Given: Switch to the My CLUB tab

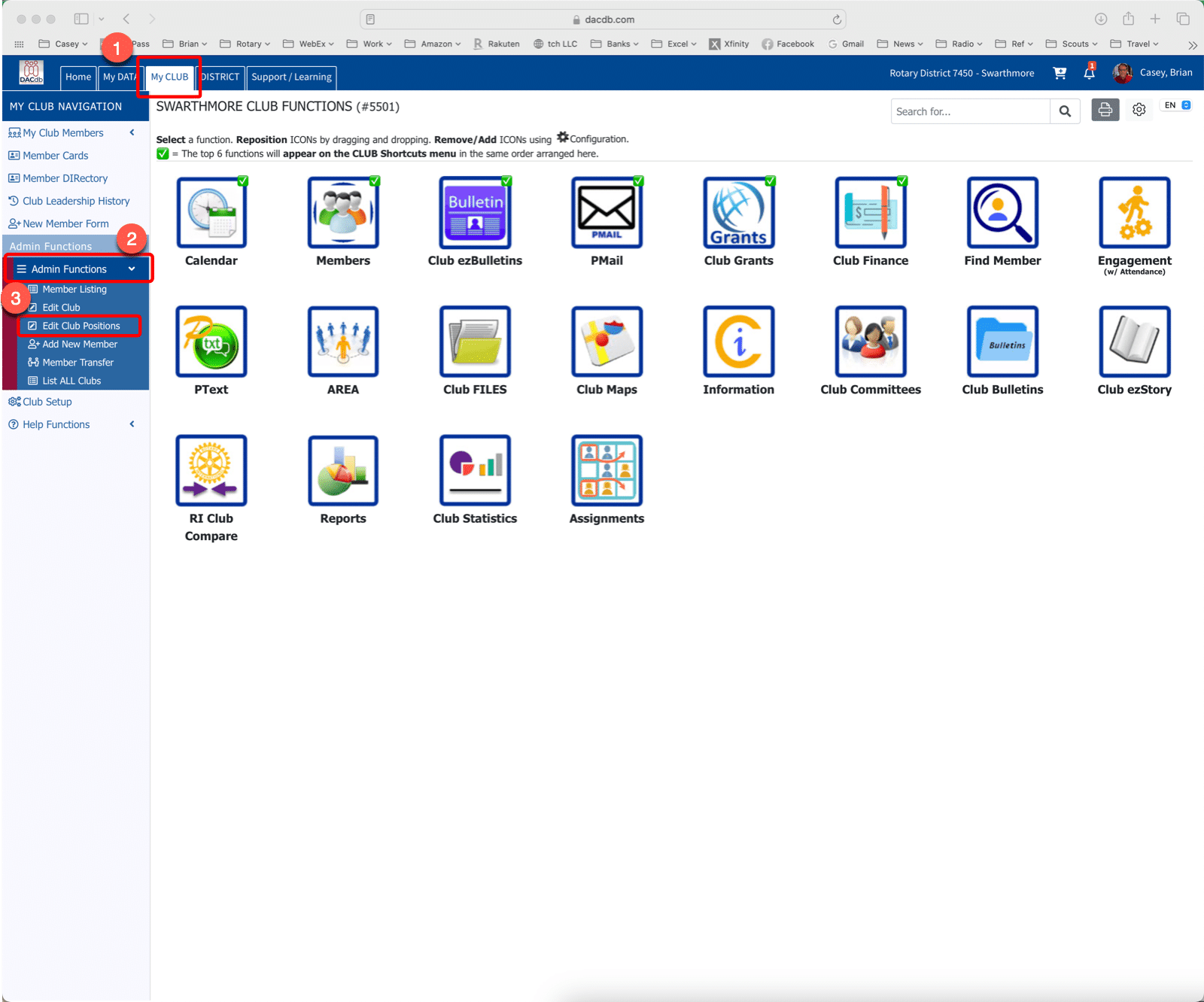Looking at the screenshot, I should (x=169, y=77).
